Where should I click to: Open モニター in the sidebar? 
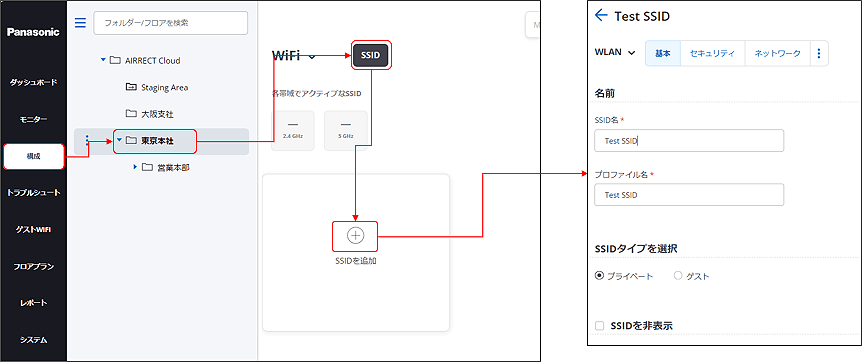point(33,119)
